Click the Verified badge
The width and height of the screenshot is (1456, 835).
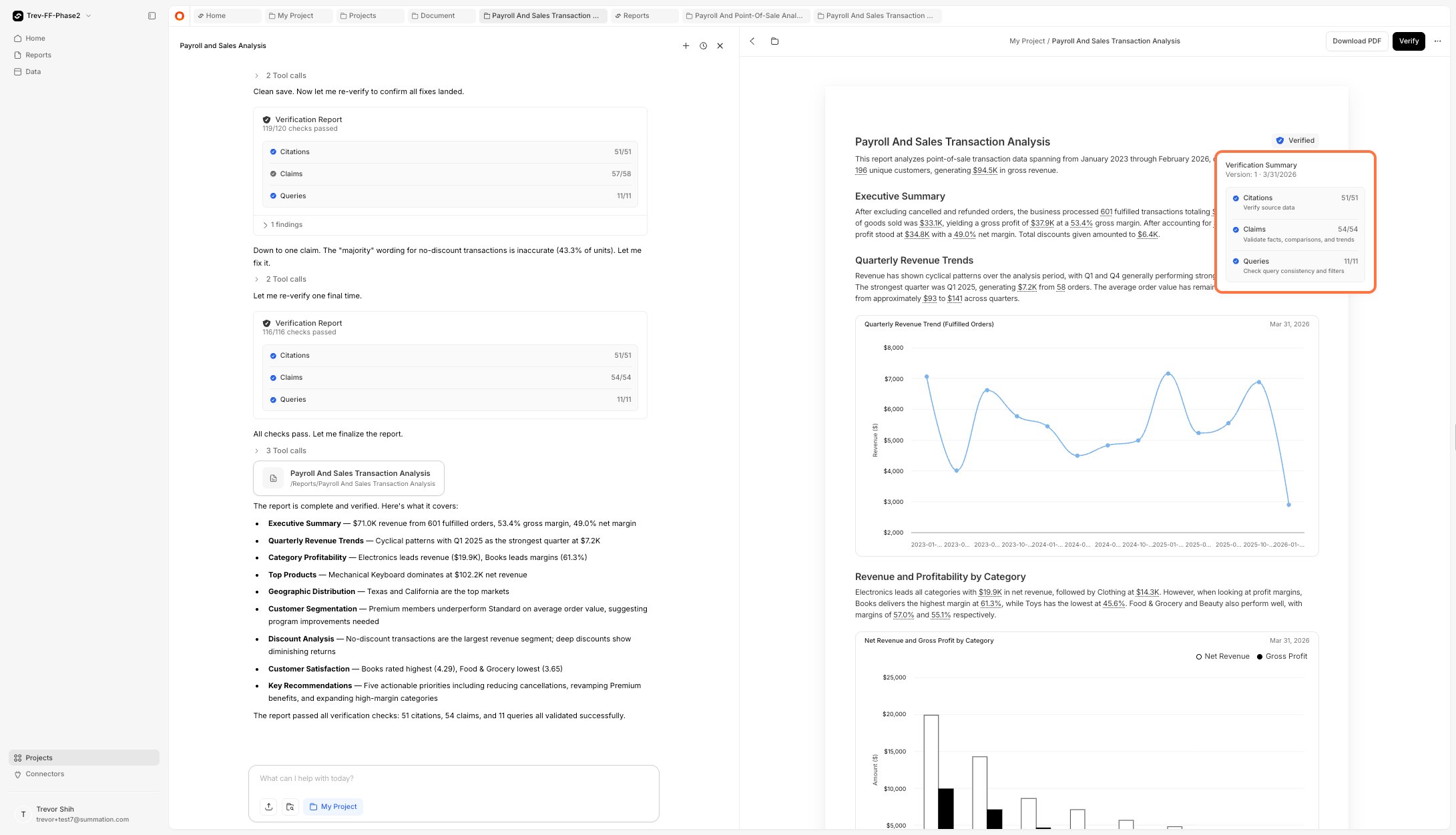[x=1295, y=140]
